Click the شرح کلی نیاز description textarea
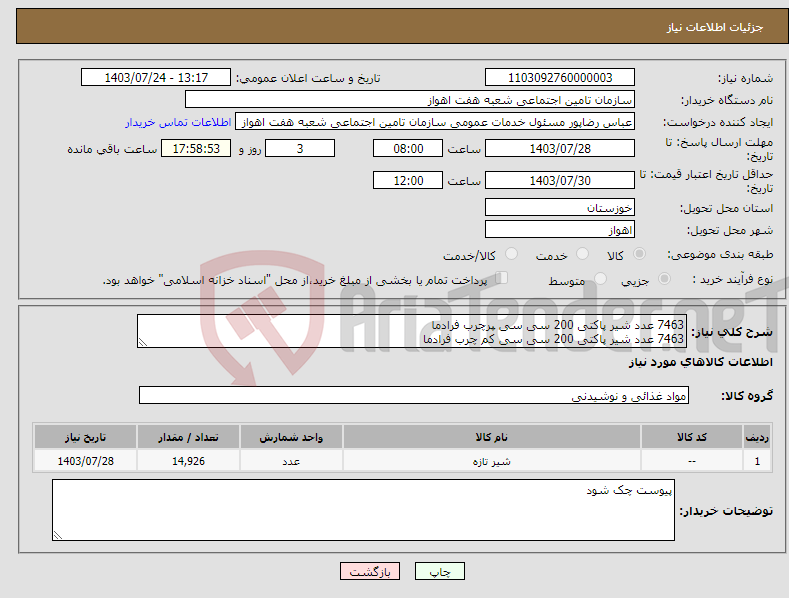Viewport: 789px width, 598px height. [412, 331]
